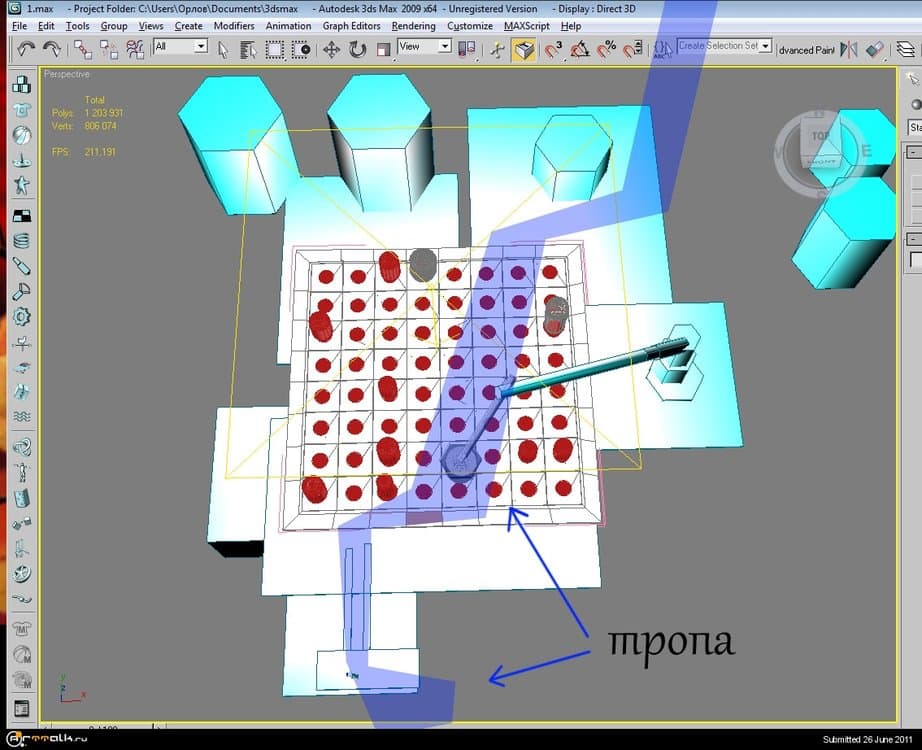Open the Modifiers menu
The image size is (922, 750).
(233, 26)
